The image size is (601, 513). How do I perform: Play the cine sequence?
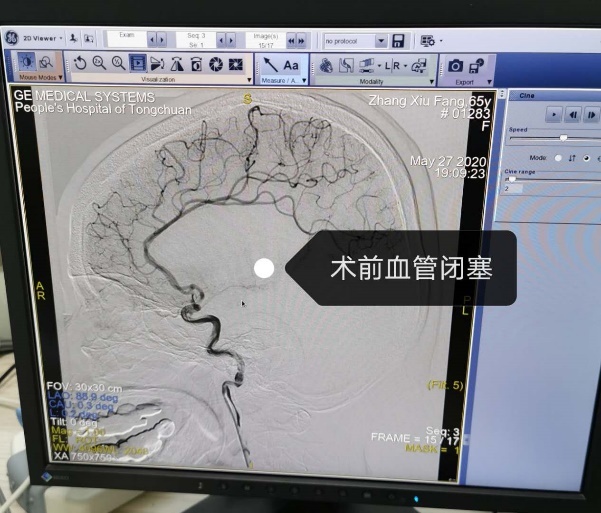point(553,115)
